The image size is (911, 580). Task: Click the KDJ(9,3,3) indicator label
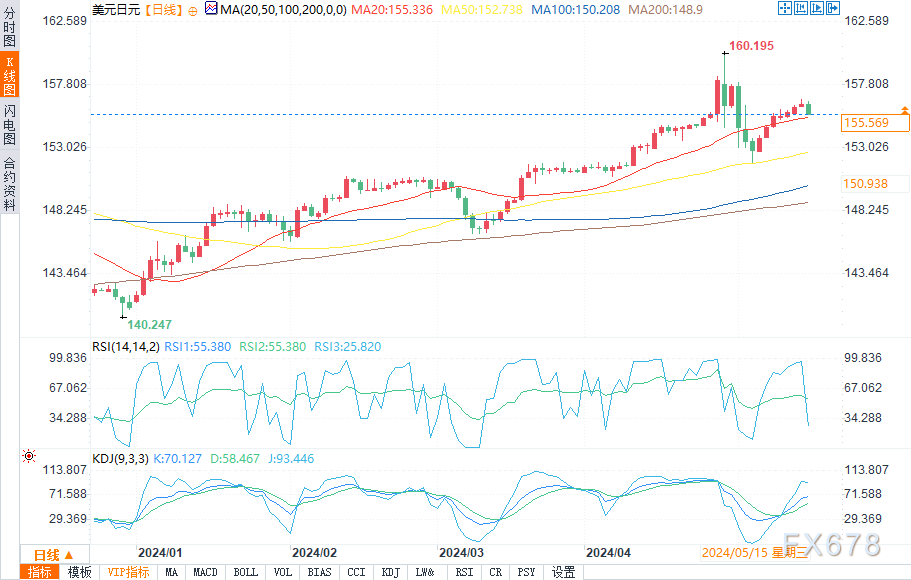(120, 459)
